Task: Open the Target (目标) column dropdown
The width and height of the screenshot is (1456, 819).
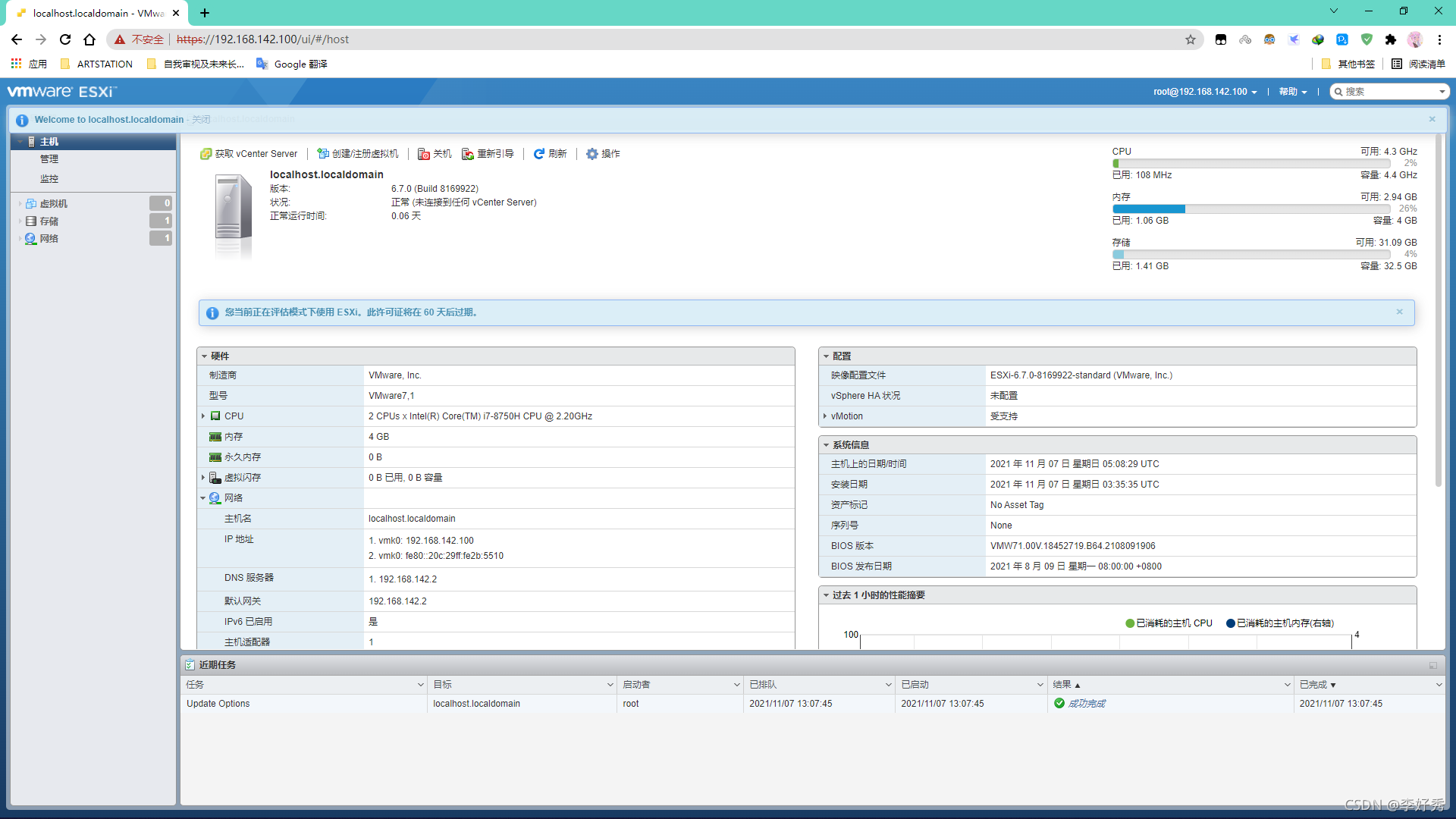Action: (610, 685)
